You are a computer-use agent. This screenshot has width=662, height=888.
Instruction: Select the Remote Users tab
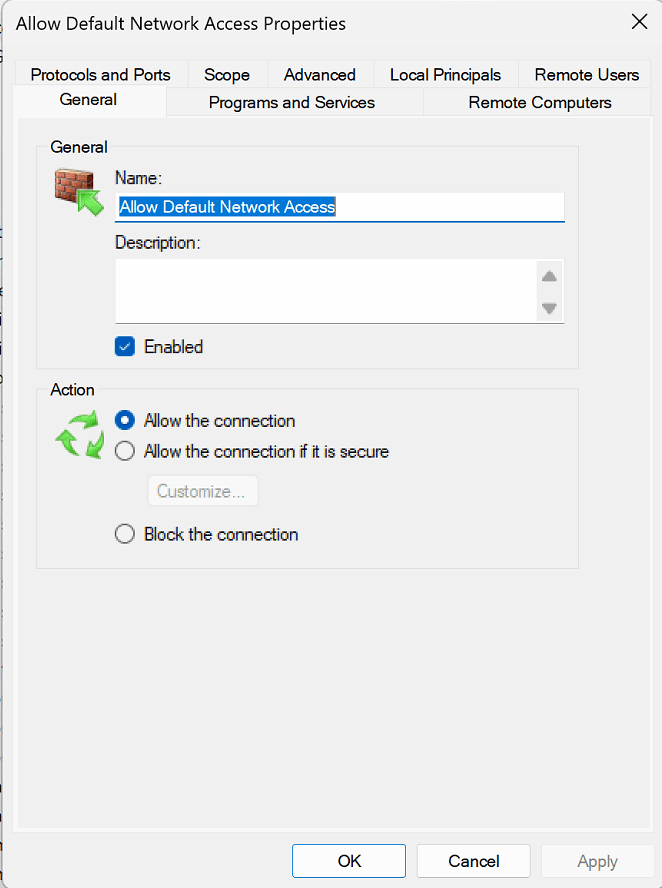587,75
